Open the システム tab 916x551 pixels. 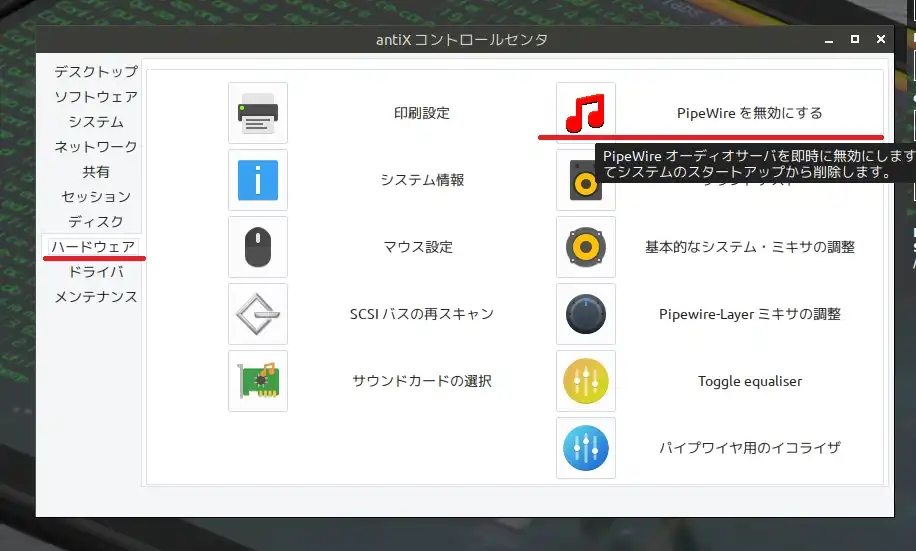(96, 122)
